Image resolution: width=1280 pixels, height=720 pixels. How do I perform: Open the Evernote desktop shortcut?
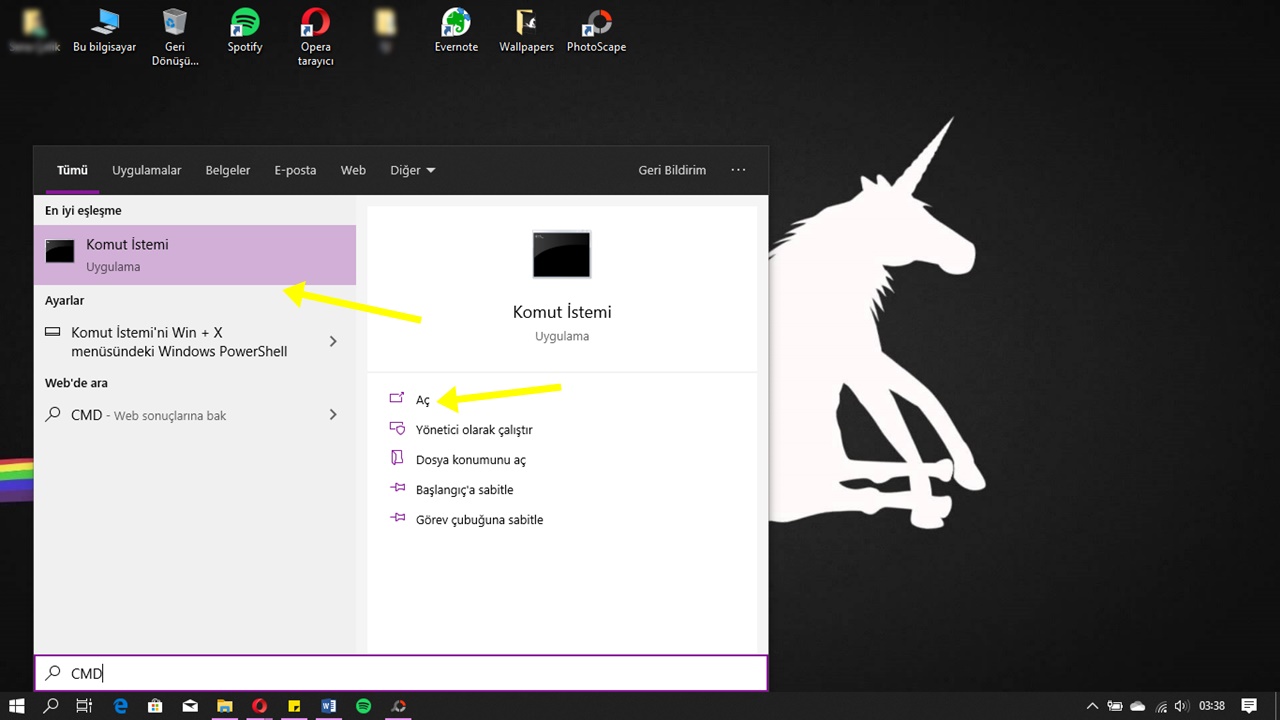click(456, 30)
